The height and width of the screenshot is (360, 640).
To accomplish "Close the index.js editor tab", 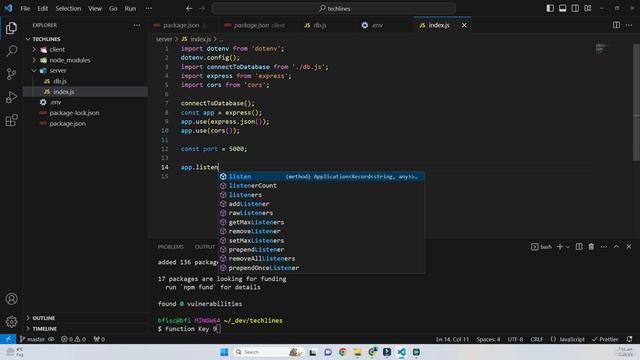I will pyautogui.click(x=464, y=25).
